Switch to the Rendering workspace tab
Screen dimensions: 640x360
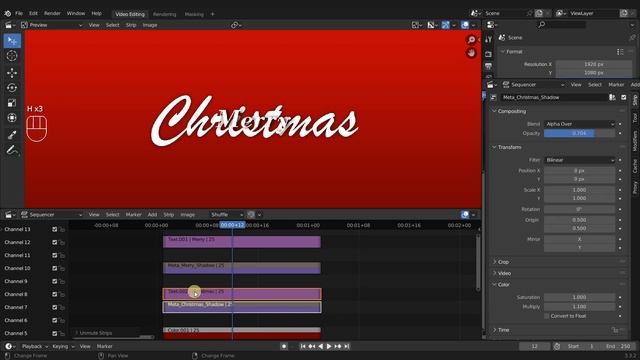(x=164, y=14)
